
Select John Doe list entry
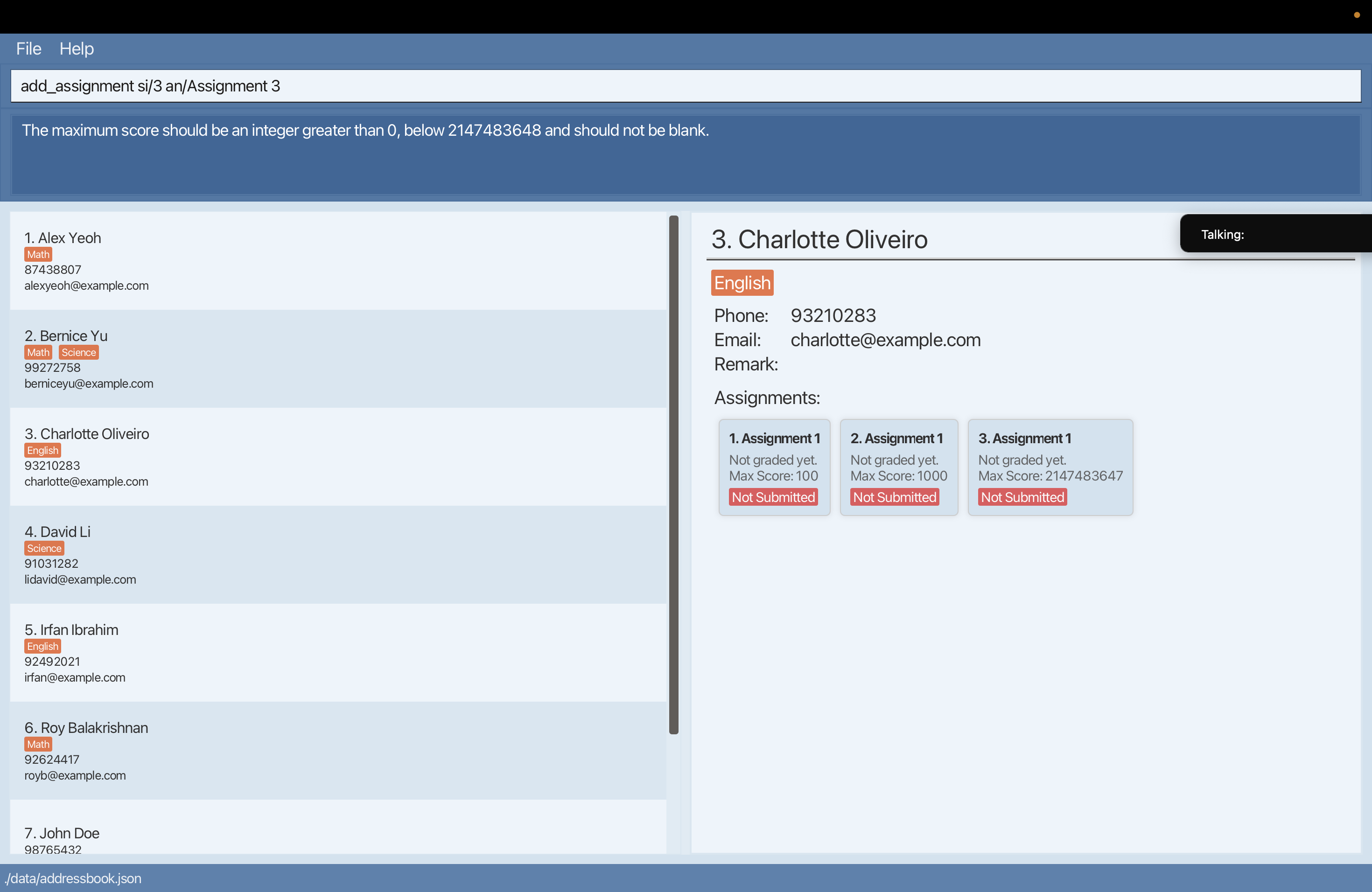(x=337, y=834)
